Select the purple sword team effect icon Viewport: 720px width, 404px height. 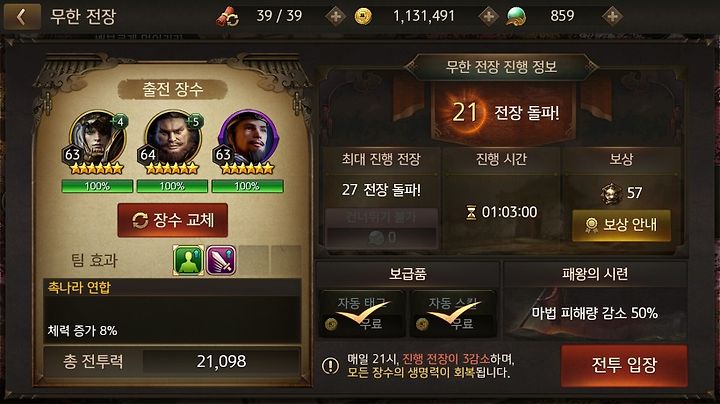click(221, 260)
